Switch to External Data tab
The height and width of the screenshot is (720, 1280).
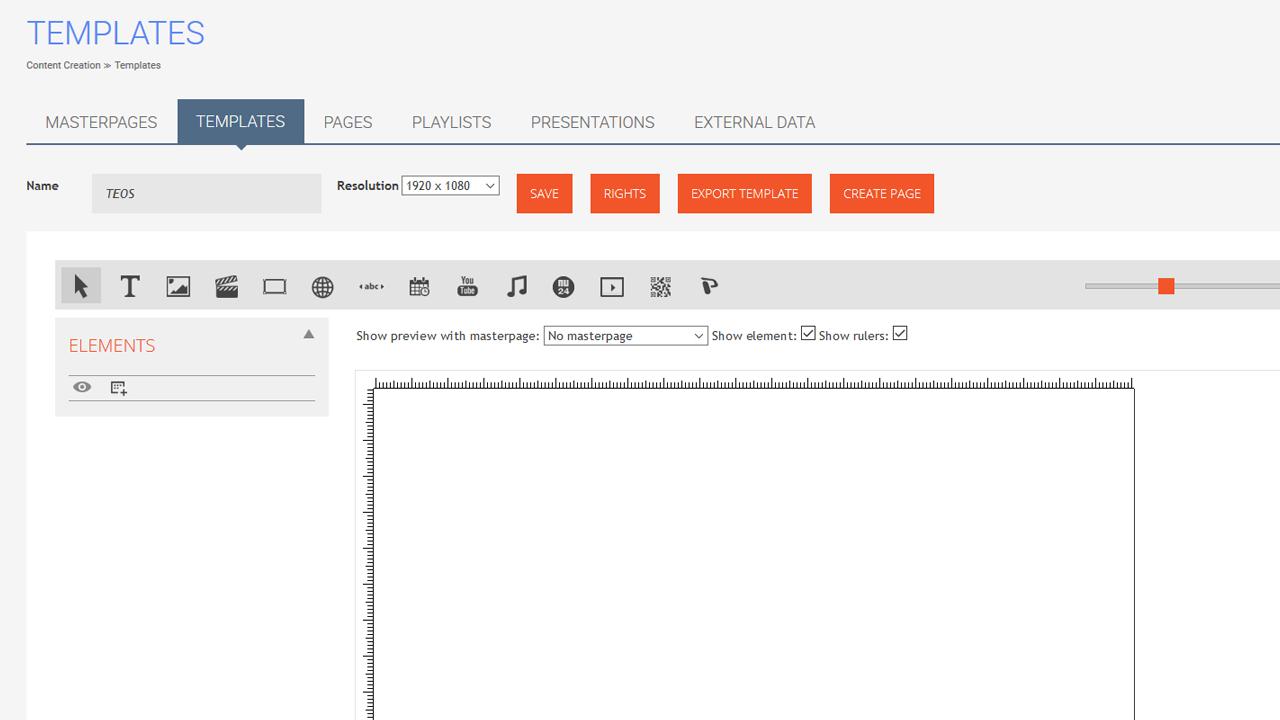(755, 122)
